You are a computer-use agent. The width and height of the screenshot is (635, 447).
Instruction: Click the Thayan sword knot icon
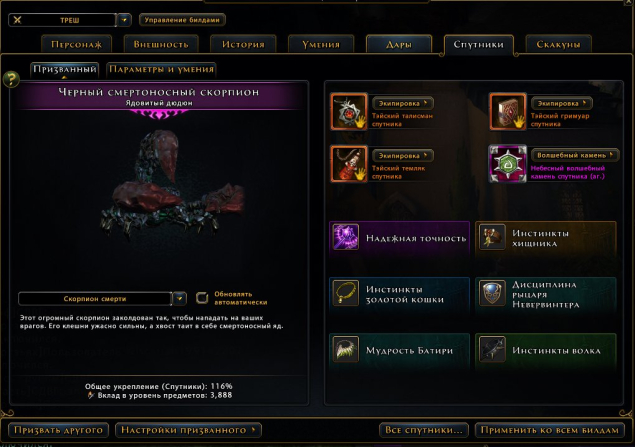tap(349, 164)
